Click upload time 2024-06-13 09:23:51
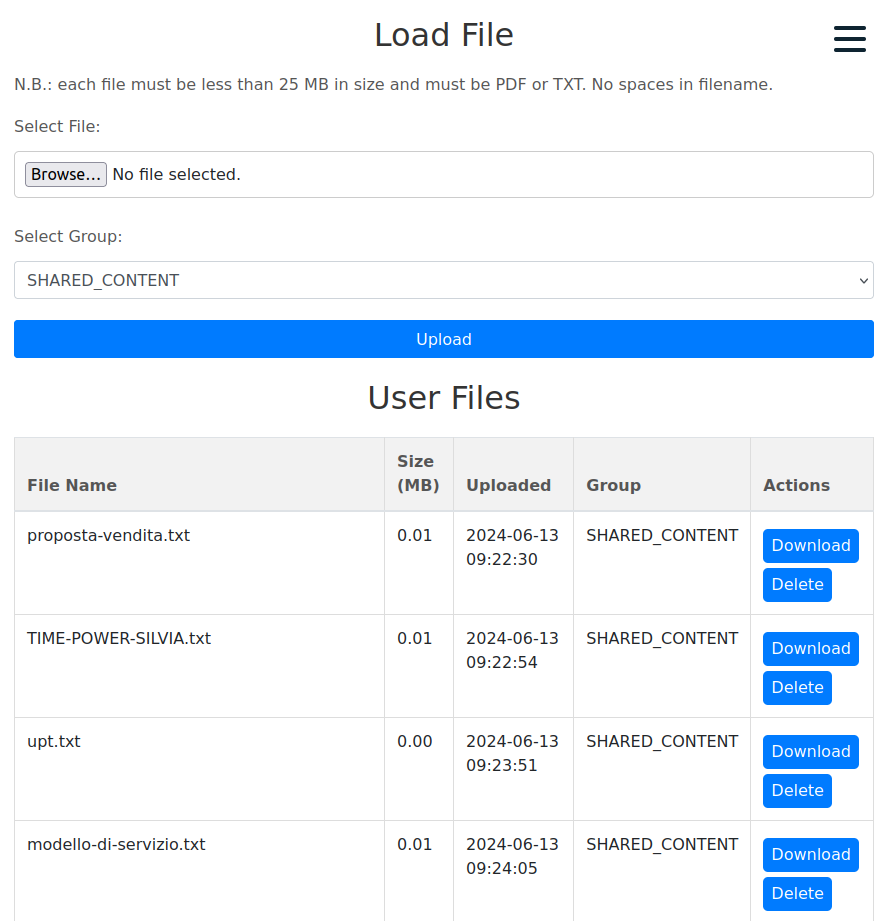Image resolution: width=886 pixels, height=921 pixels. [x=512, y=754]
